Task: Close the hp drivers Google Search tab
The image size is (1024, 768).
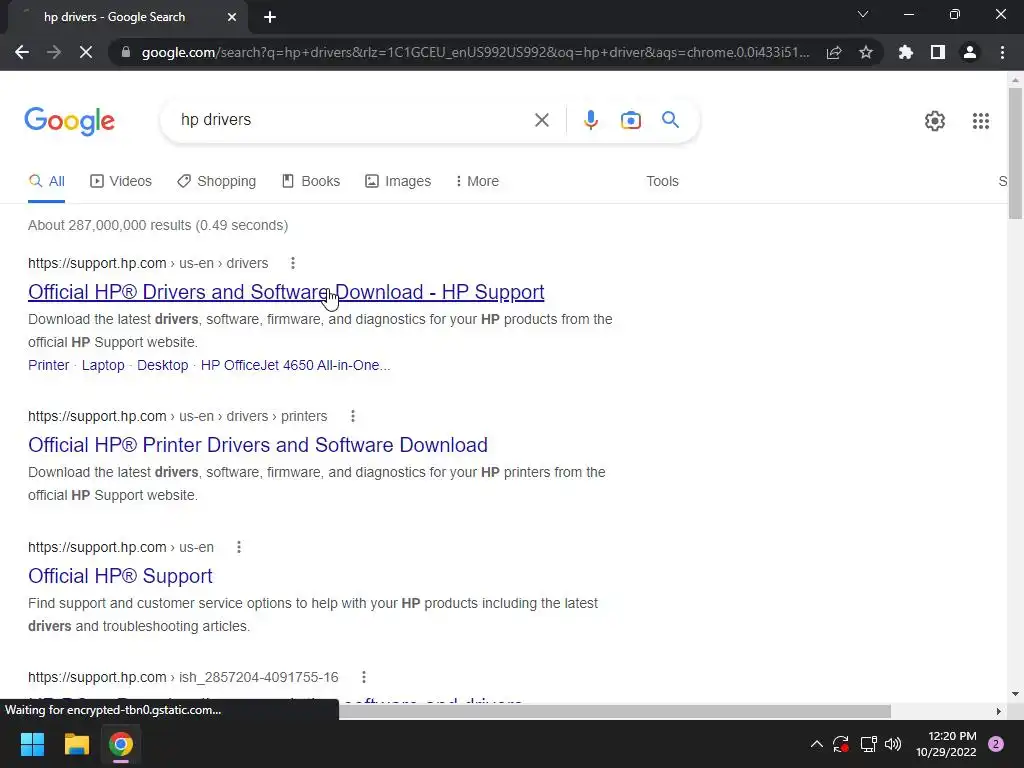Action: (232, 17)
